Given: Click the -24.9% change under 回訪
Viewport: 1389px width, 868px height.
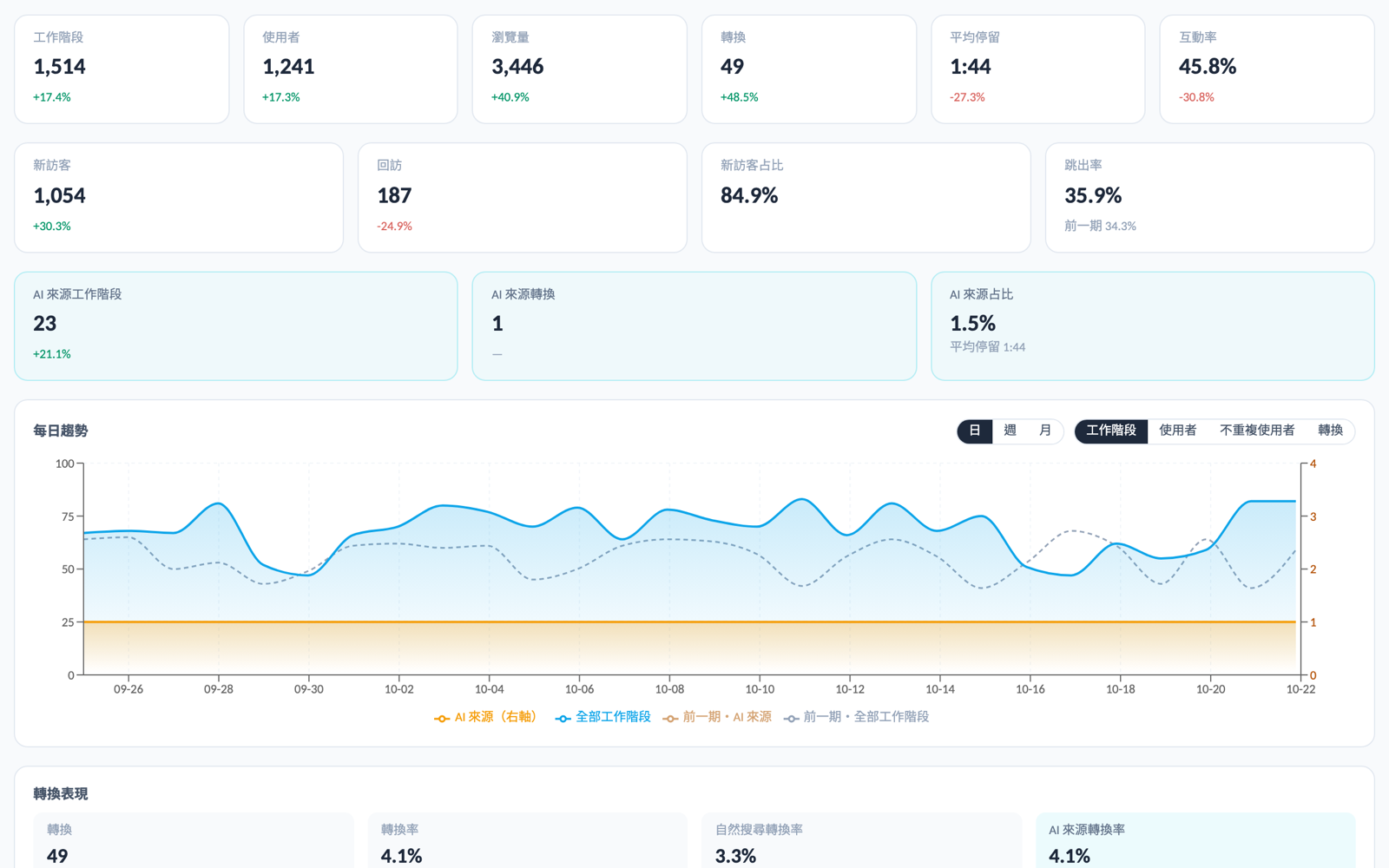Looking at the screenshot, I should tap(394, 226).
